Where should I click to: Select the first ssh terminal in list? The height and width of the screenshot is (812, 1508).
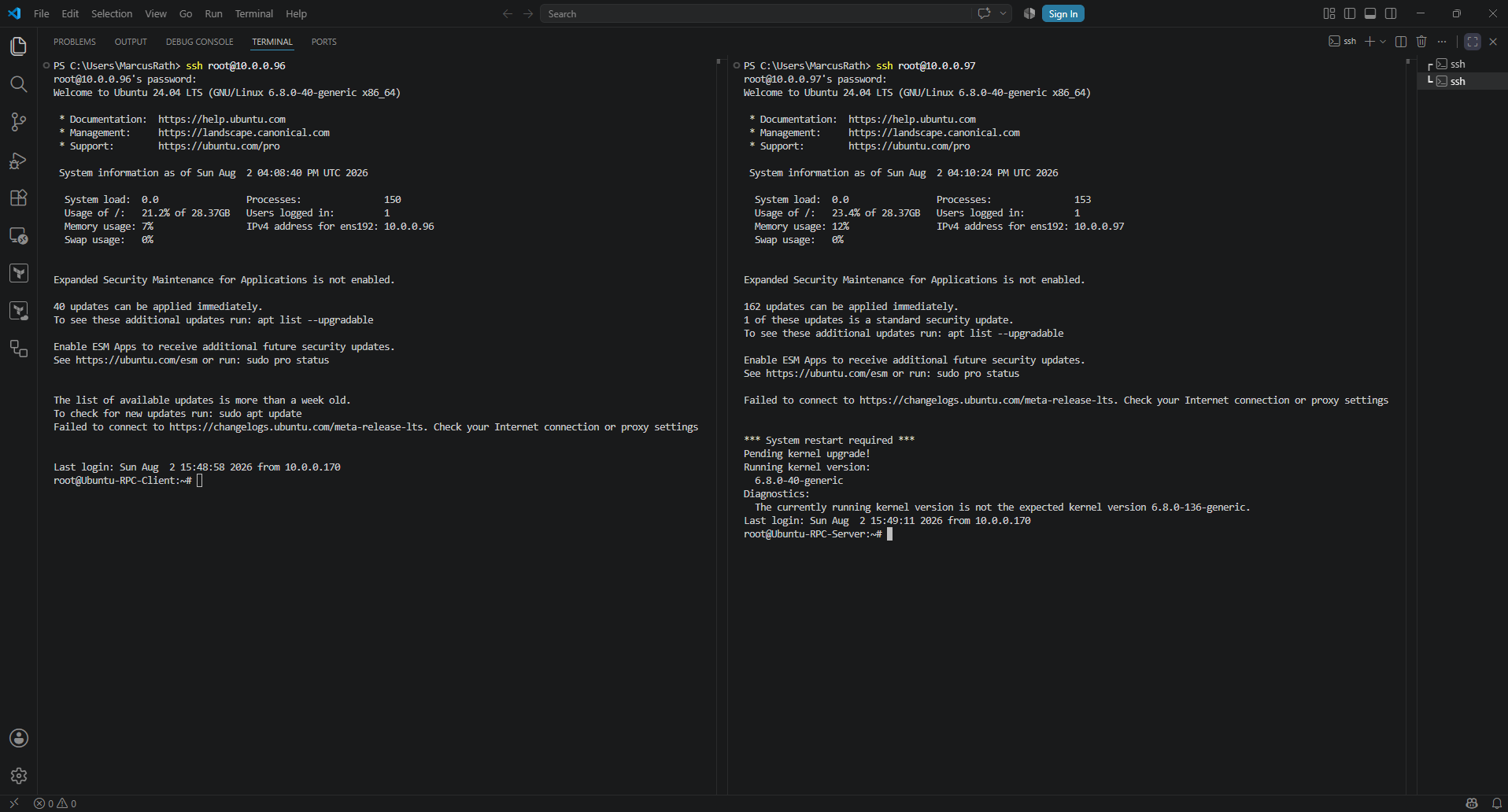1462,64
